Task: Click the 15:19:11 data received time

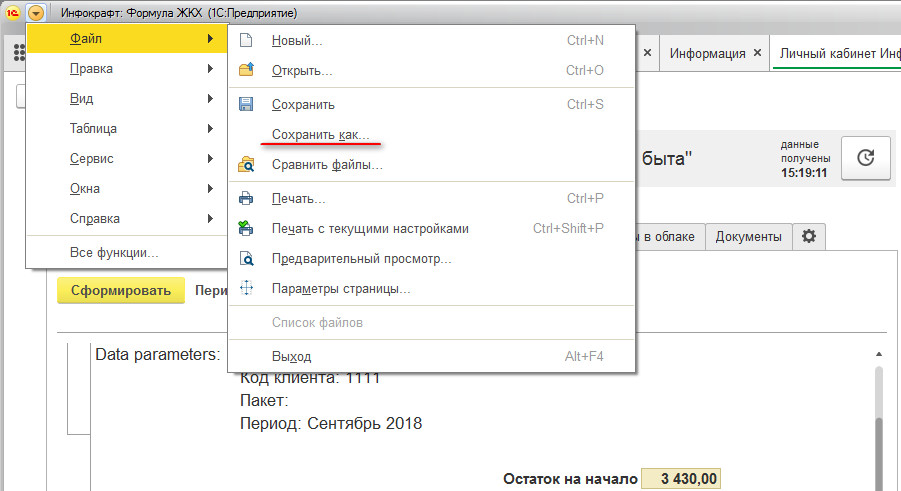Action: coord(804,172)
